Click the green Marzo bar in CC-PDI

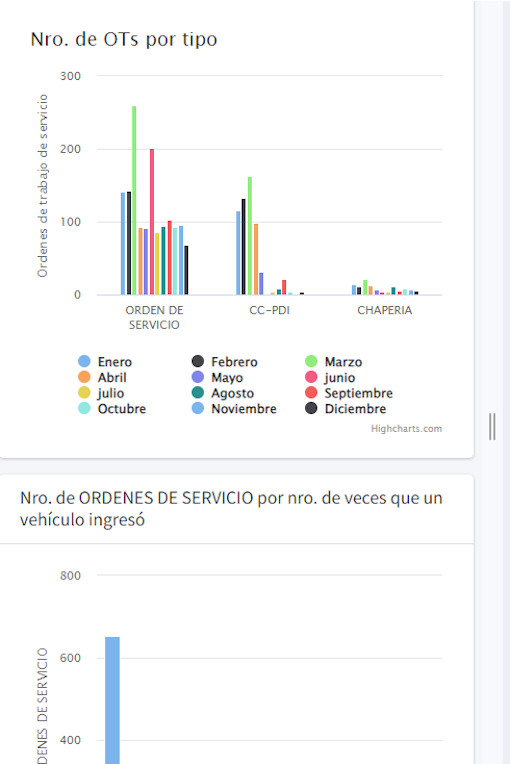point(250,236)
